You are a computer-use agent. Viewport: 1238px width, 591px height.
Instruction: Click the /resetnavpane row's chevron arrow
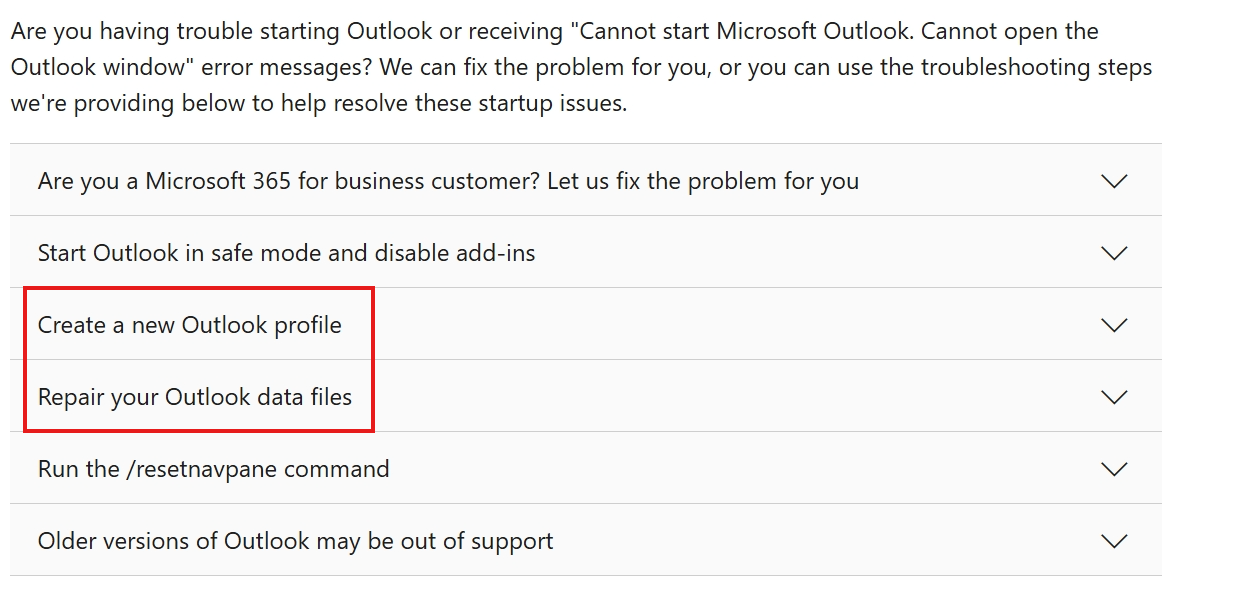pyautogui.click(x=1113, y=469)
